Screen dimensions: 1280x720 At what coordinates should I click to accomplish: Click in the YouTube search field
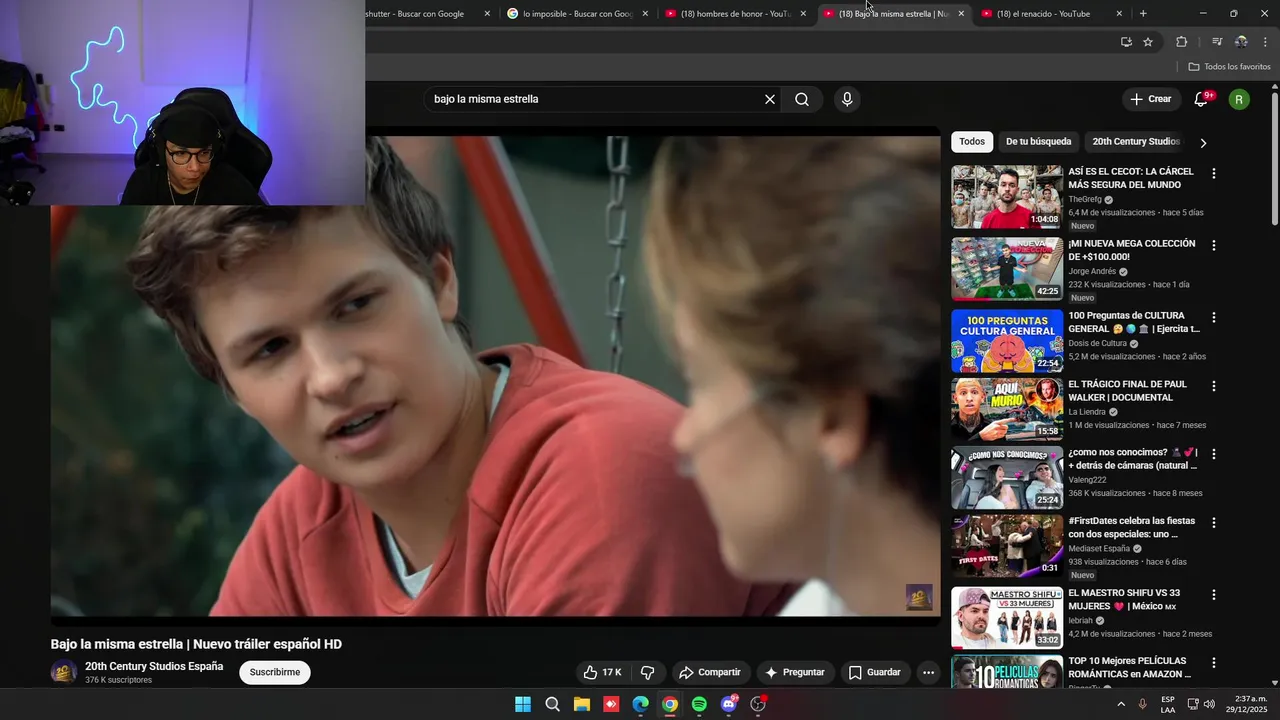(x=595, y=99)
